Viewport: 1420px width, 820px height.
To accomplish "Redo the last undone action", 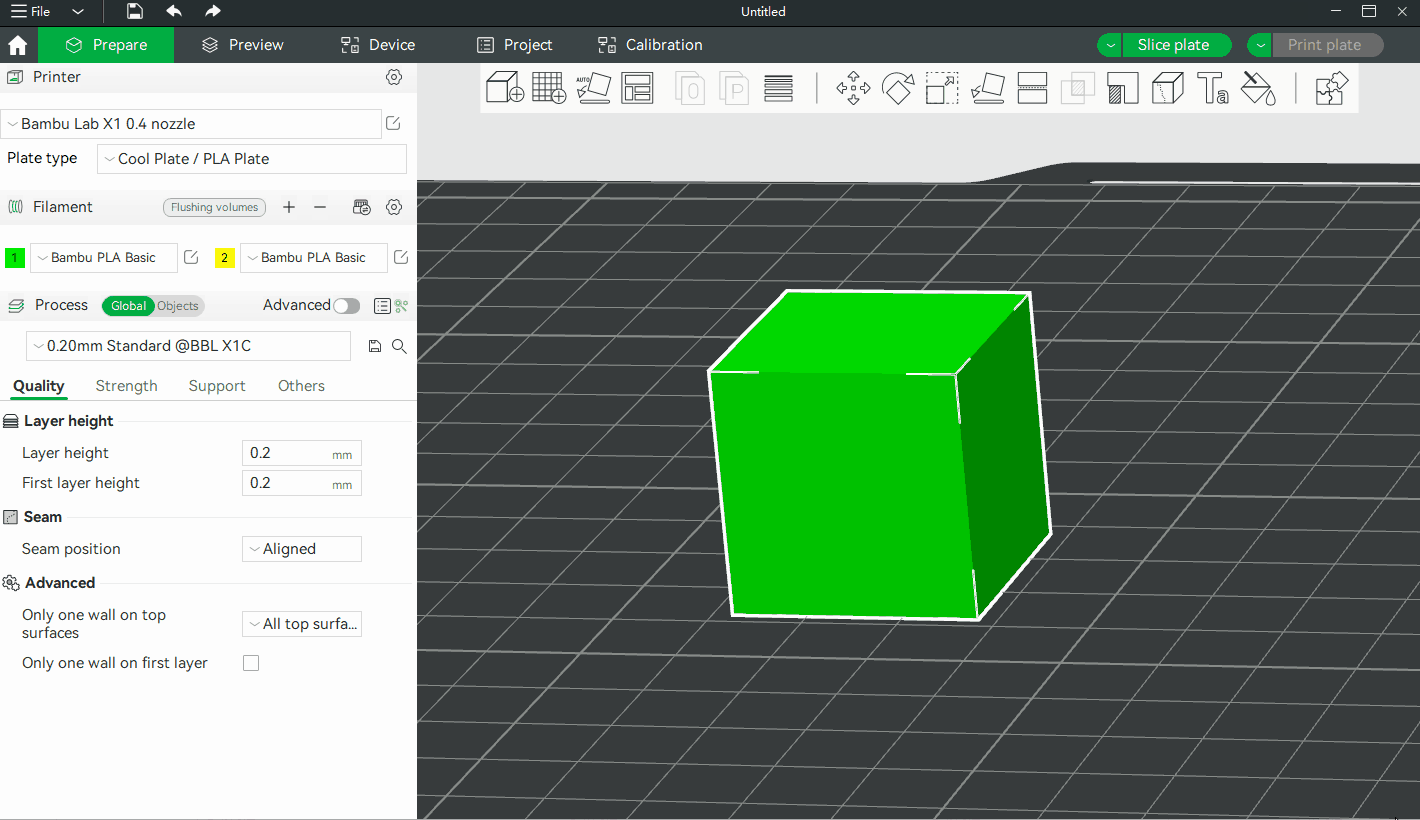I will 212,11.
